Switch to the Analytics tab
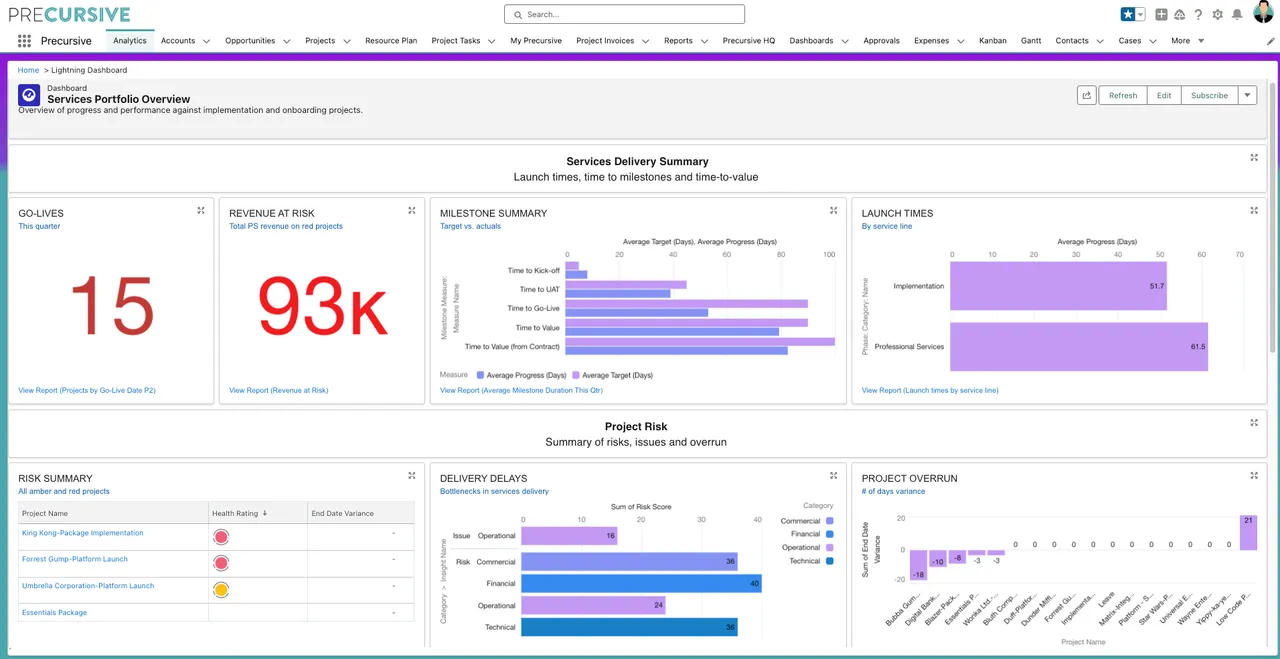Image resolution: width=1280 pixels, height=659 pixels. pos(130,41)
